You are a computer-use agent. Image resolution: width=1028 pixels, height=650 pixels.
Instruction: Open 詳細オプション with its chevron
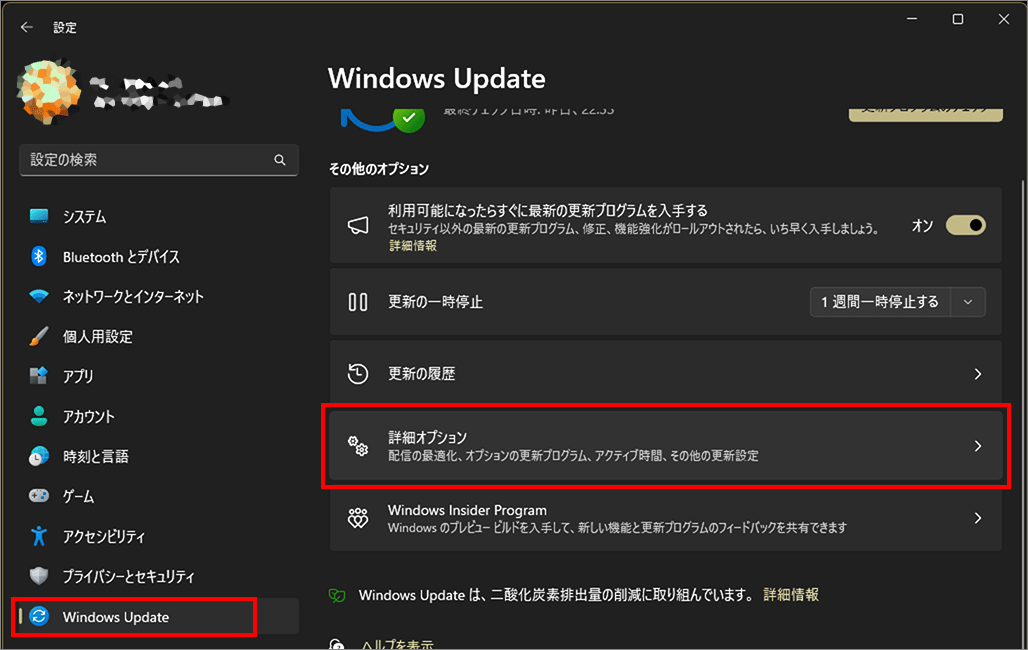(x=978, y=446)
